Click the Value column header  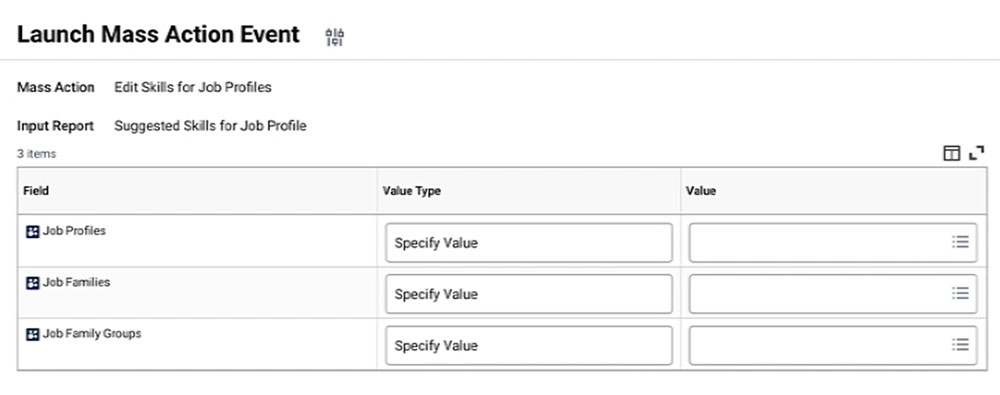tap(701, 191)
